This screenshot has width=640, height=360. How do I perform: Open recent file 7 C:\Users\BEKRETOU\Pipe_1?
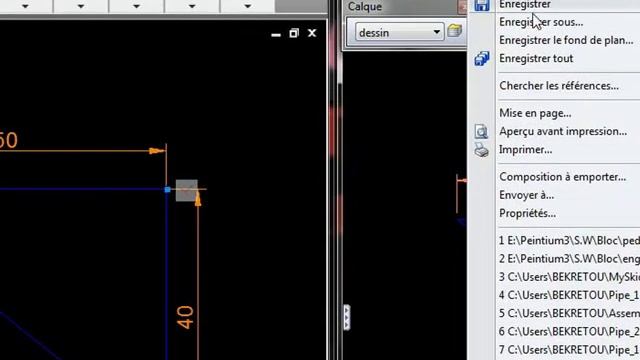(569, 350)
